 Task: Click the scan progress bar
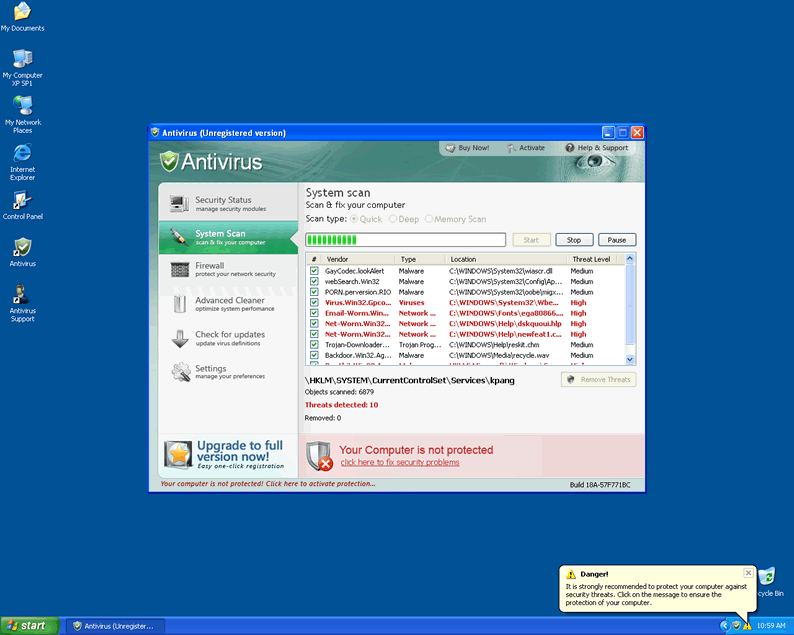point(405,240)
